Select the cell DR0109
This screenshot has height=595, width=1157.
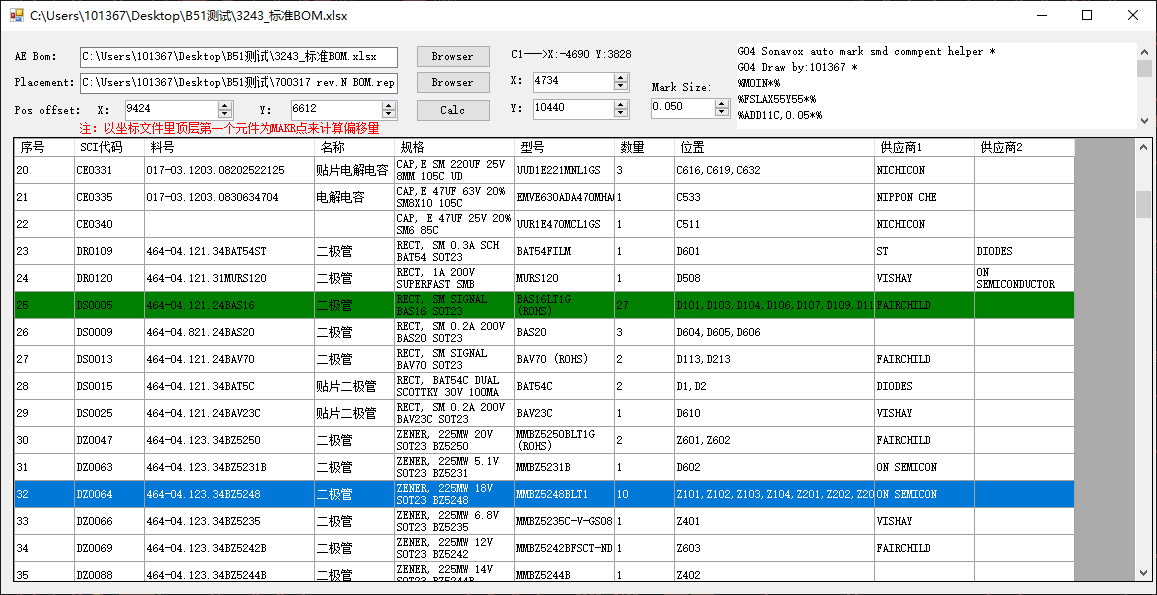click(x=109, y=251)
